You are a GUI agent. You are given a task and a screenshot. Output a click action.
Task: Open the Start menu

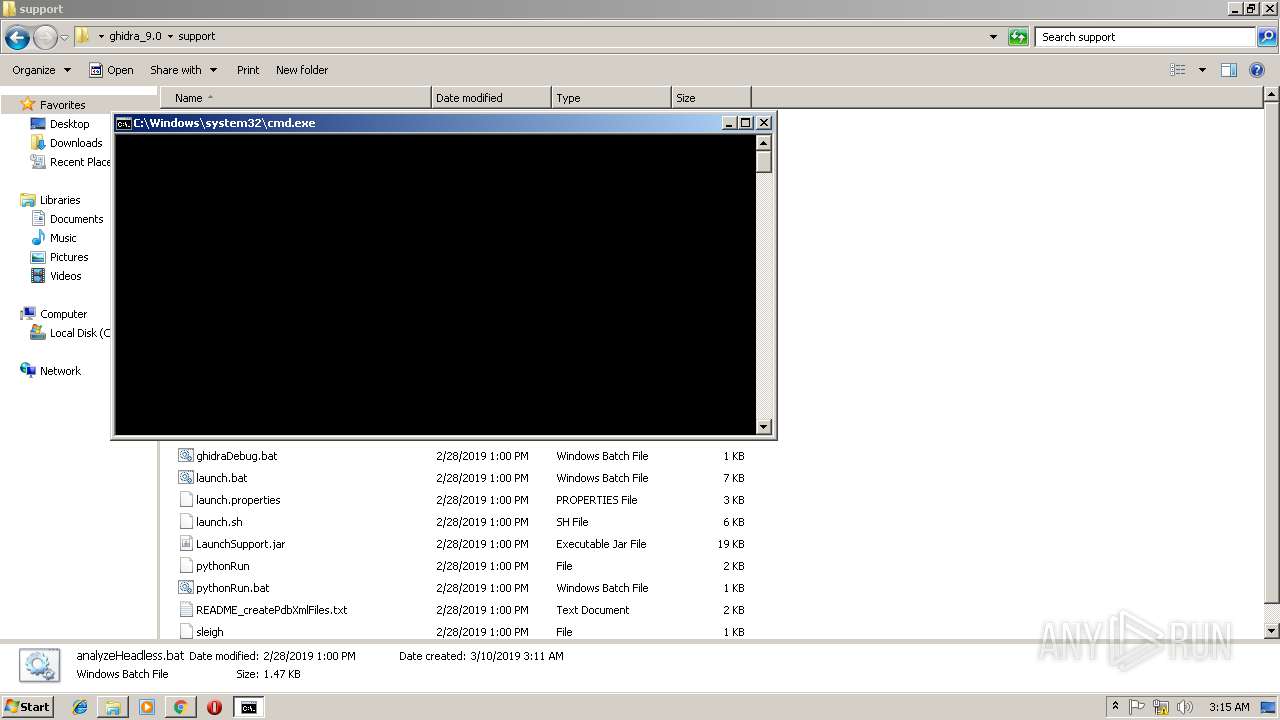pos(27,707)
